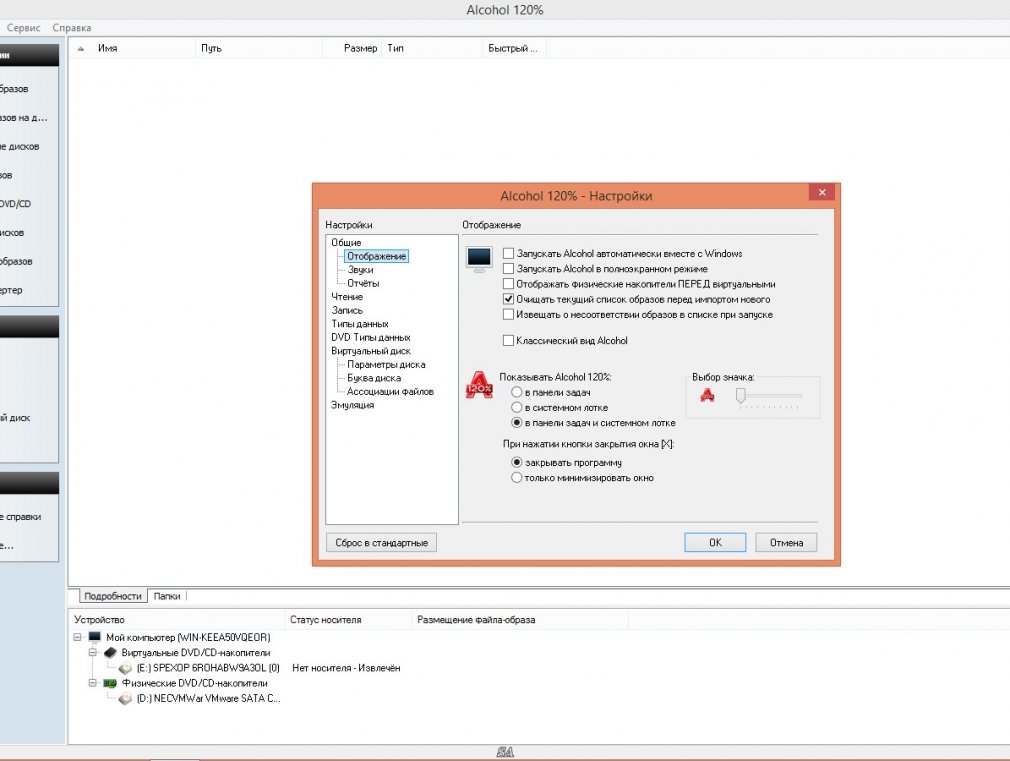
Task: Close the Настройки dialog with X
Action: [822, 192]
